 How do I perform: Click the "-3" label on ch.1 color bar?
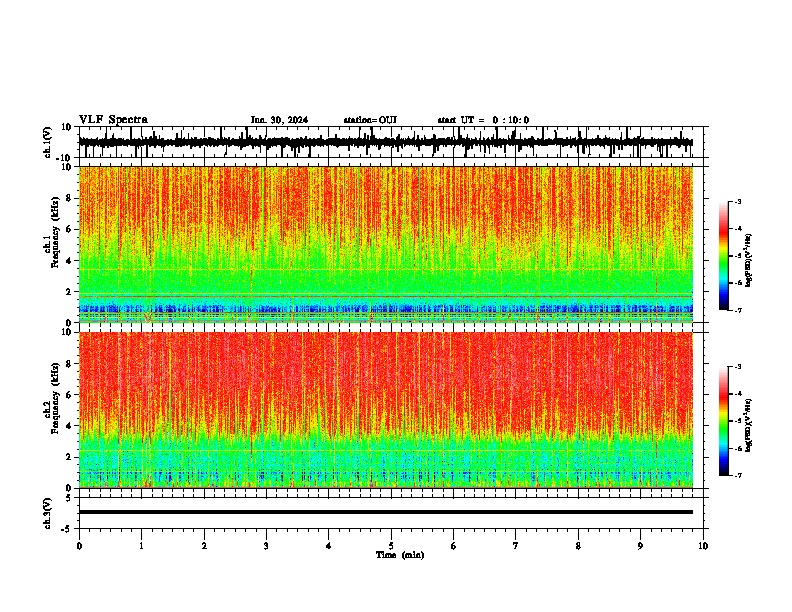[737, 202]
